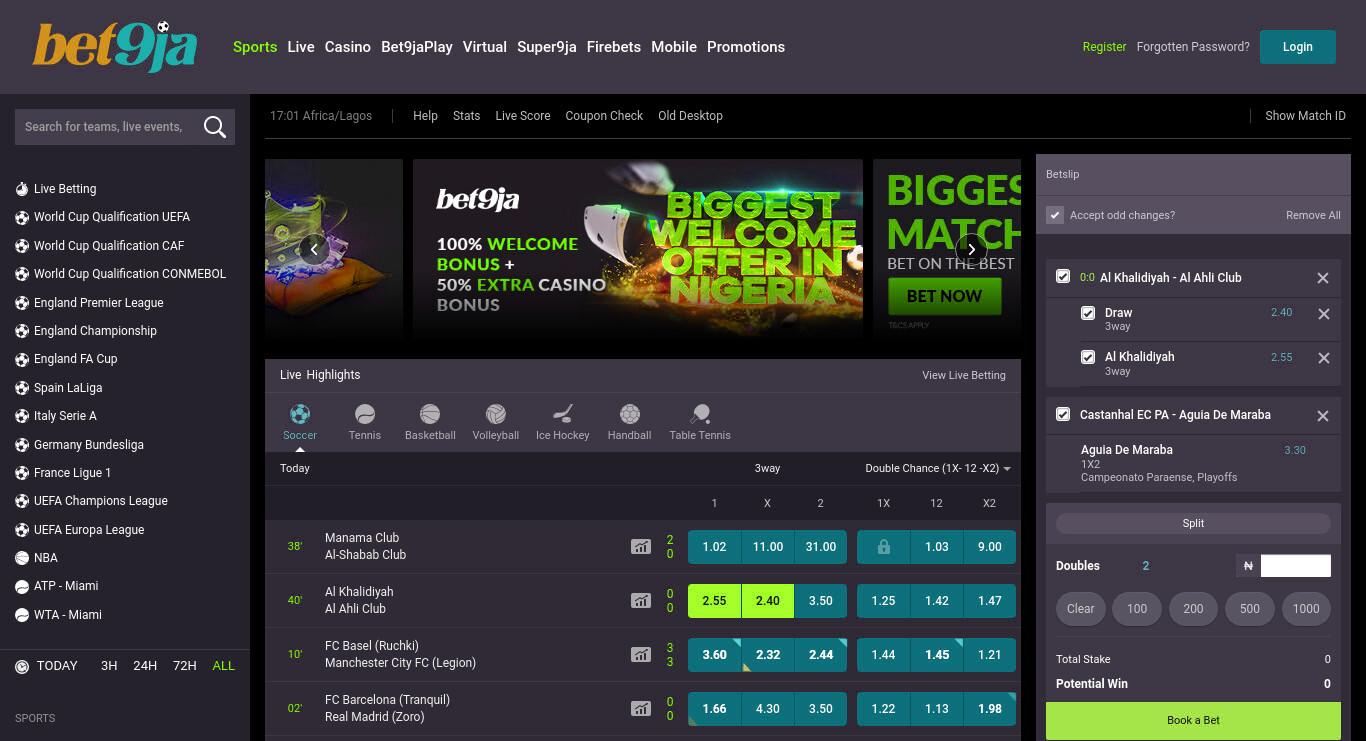Click View Live Betting link
1366x741 pixels.
[964, 375]
